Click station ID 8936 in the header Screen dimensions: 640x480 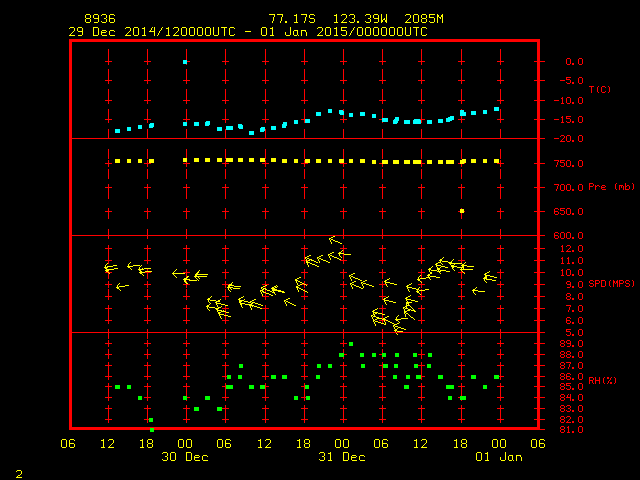[x=99, y=19]
